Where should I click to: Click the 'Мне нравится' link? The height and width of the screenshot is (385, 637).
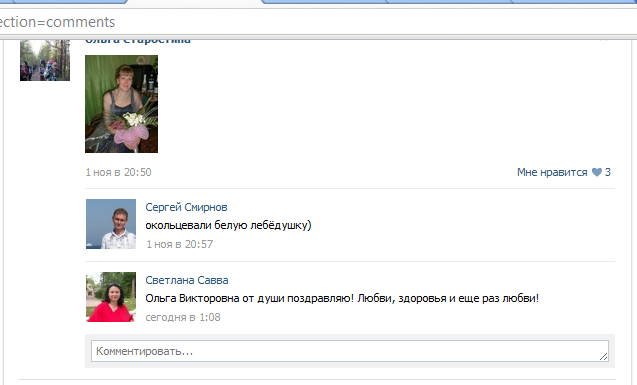pos(552,172)
